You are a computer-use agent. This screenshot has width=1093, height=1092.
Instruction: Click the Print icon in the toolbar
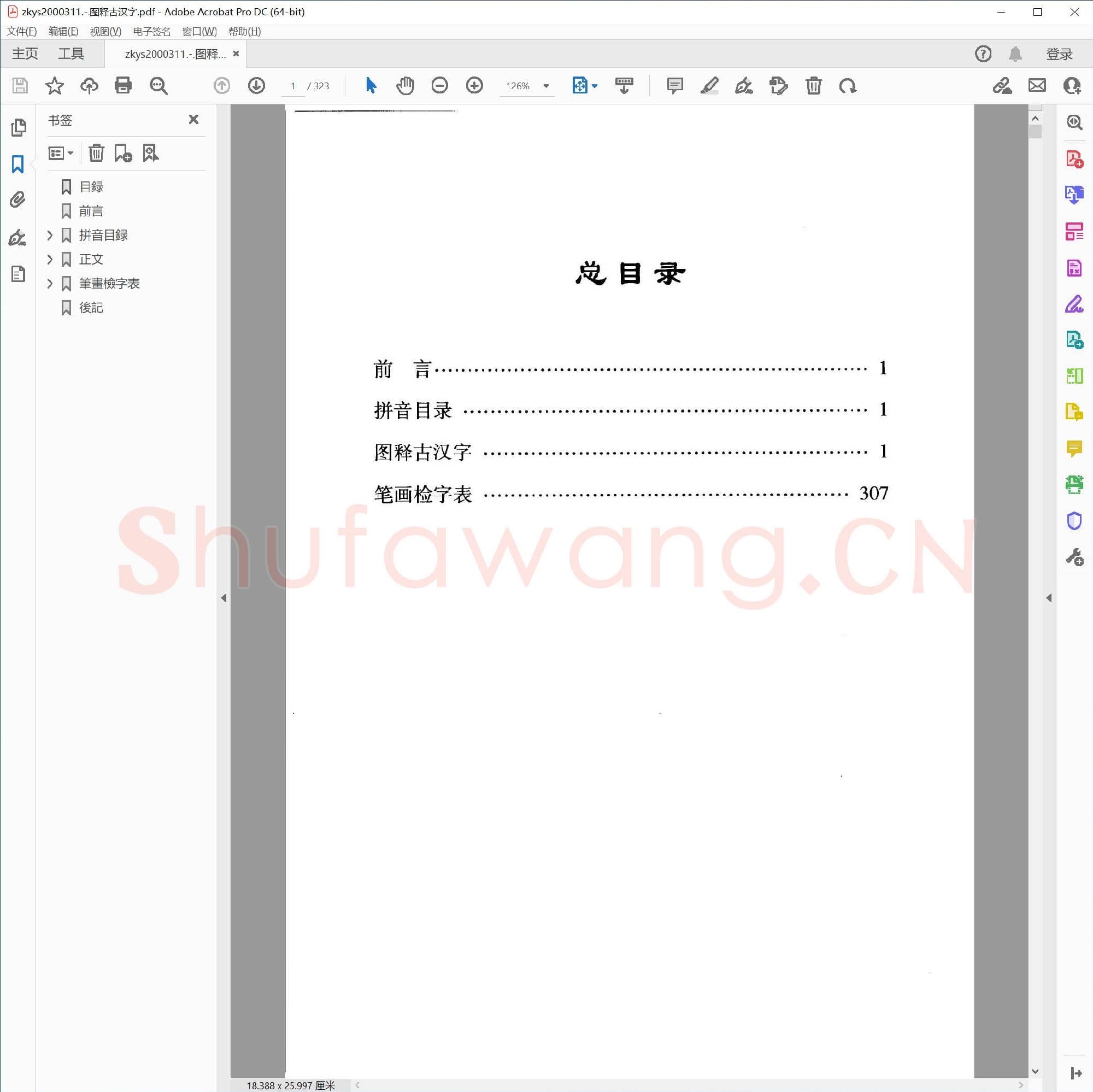124,85
